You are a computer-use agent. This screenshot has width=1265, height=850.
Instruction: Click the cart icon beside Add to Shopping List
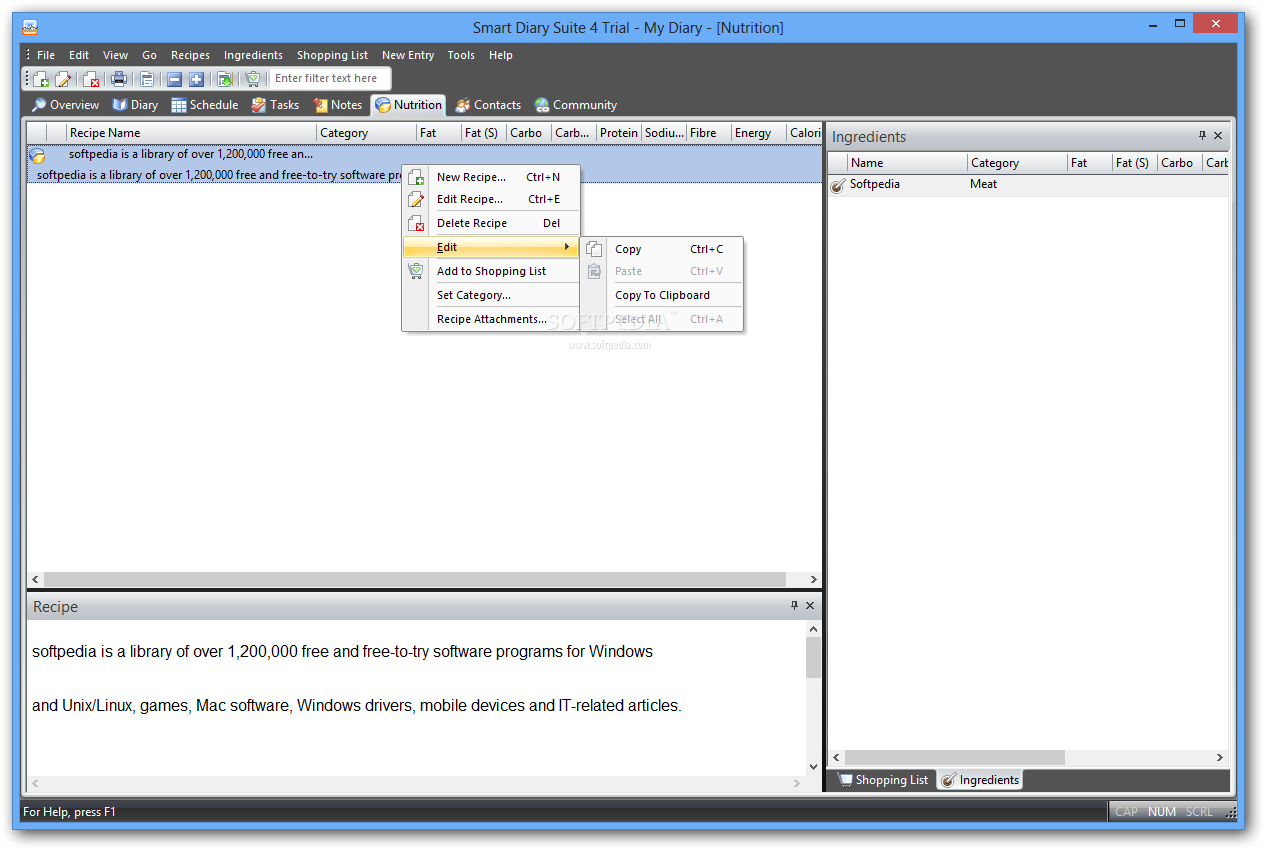[416, 271]
